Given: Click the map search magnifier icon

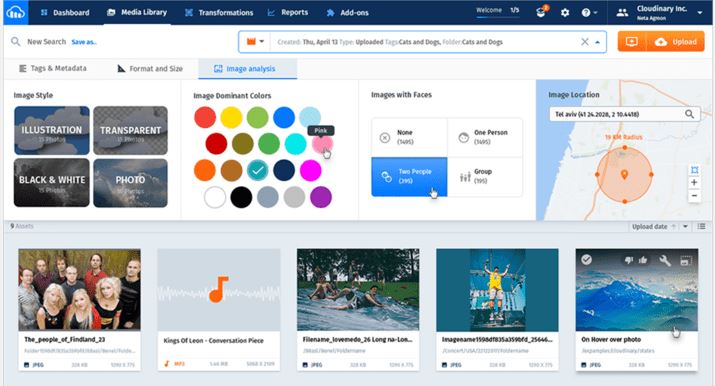Looking at the screenshot, I should click(689, 114).
